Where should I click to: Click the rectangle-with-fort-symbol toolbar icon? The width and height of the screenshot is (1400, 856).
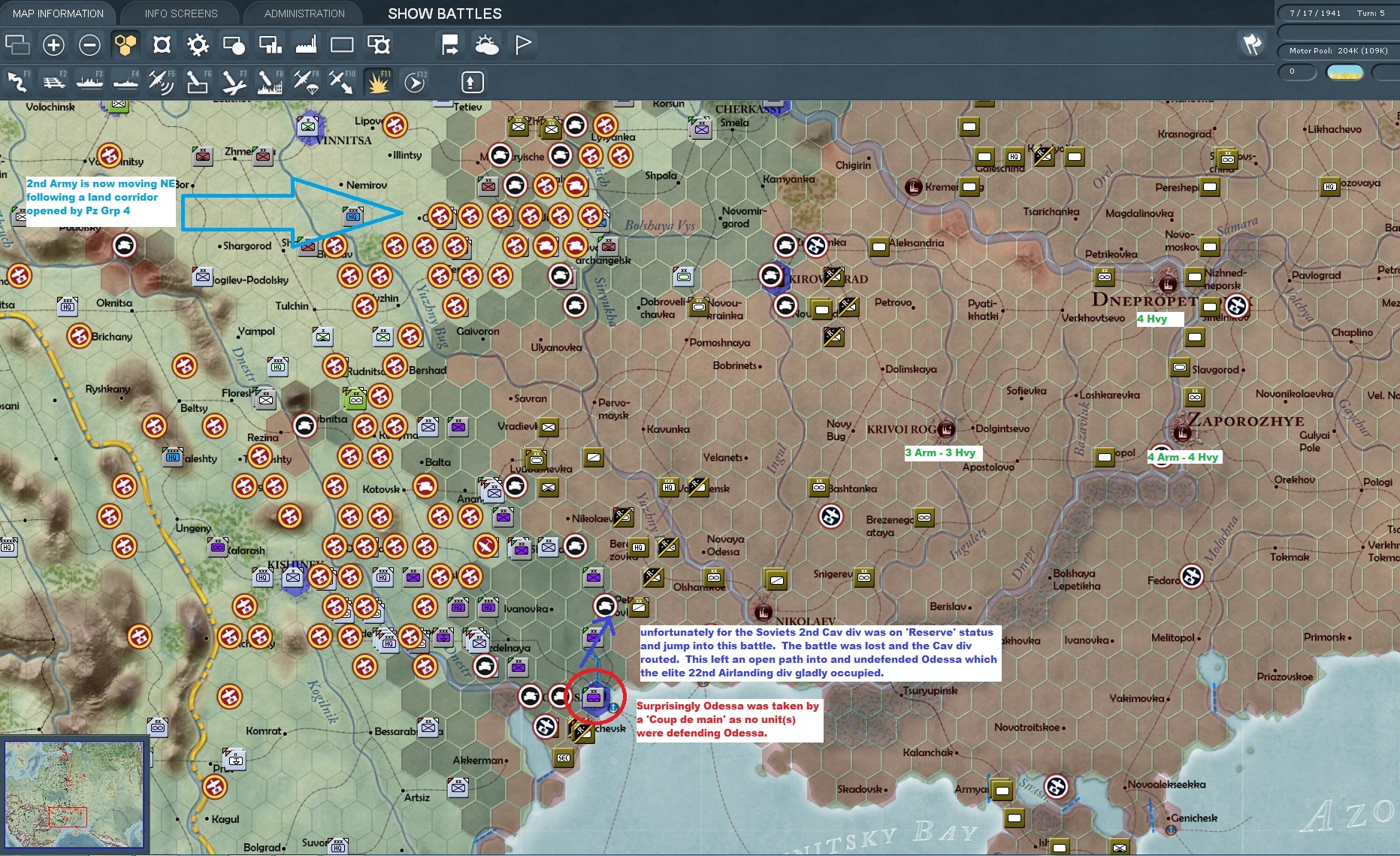[378, 45]
